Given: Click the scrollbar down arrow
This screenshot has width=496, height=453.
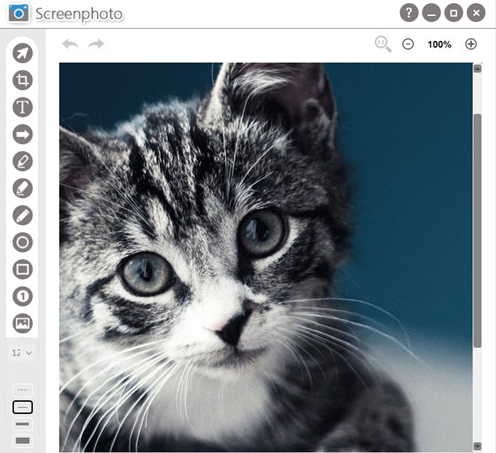Looking at the screenshot, I should pos(478,446).
